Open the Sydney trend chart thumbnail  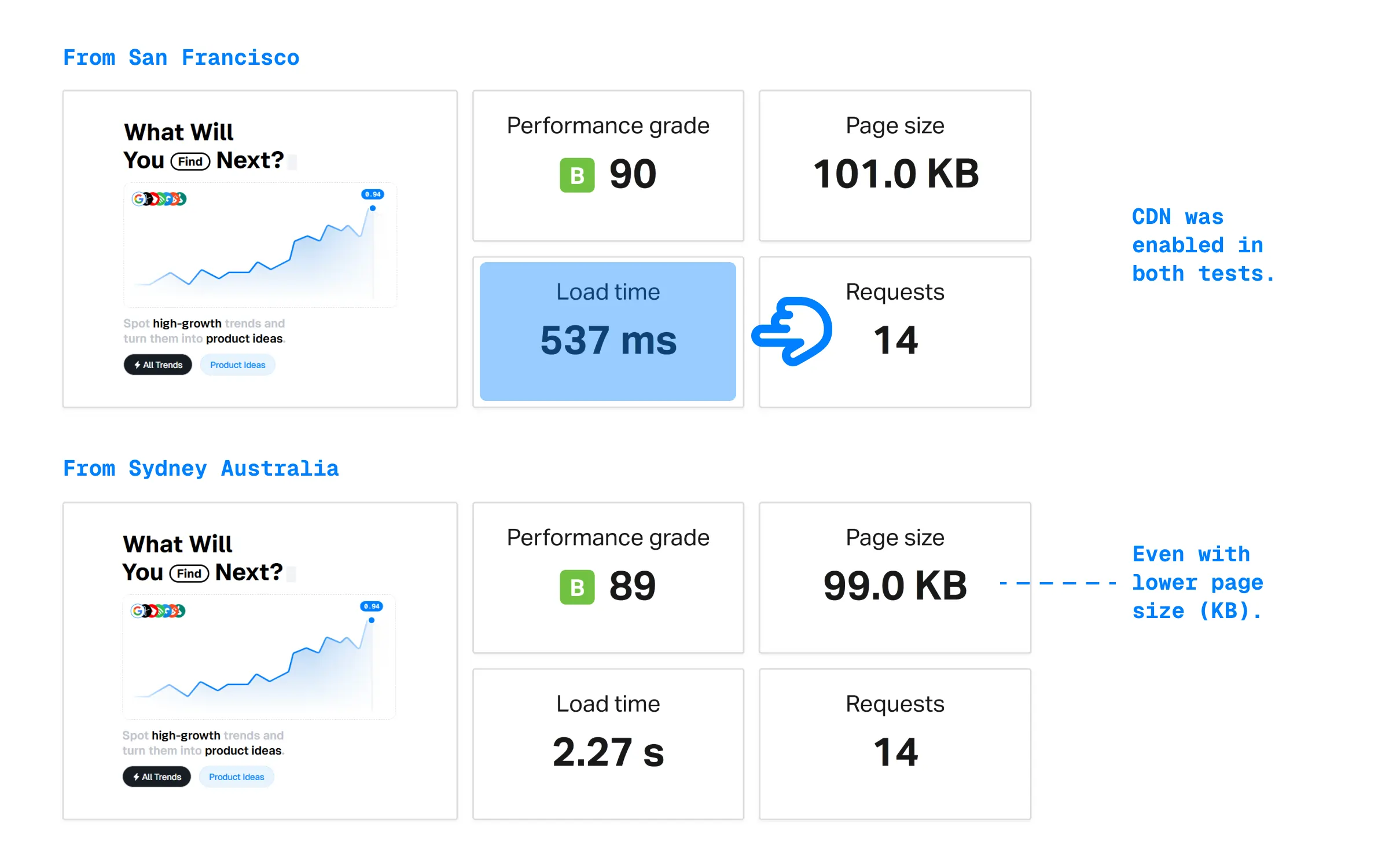pos(259,657)
